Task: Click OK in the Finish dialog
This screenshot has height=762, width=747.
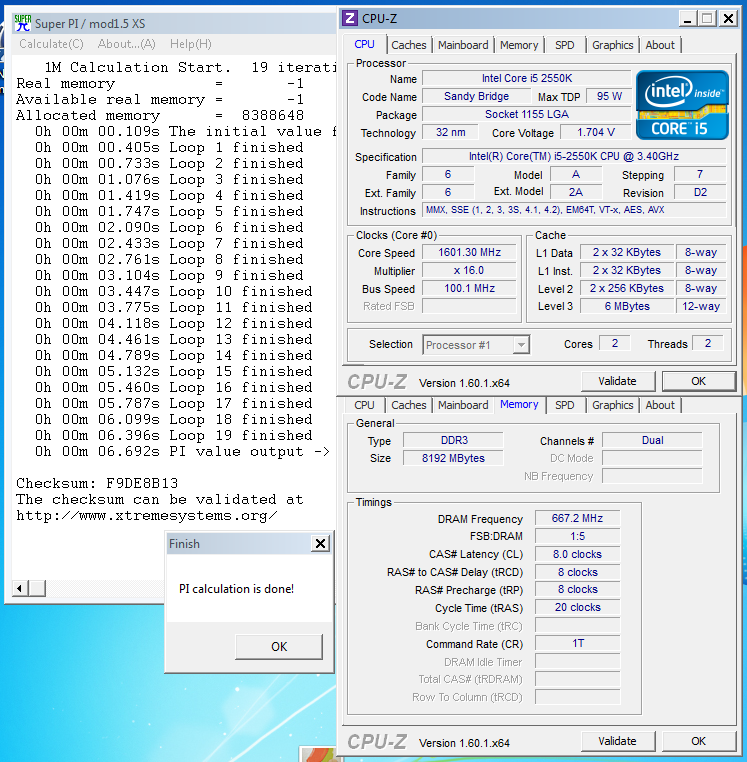Action: pyautogui.click(x=279, y=647)
